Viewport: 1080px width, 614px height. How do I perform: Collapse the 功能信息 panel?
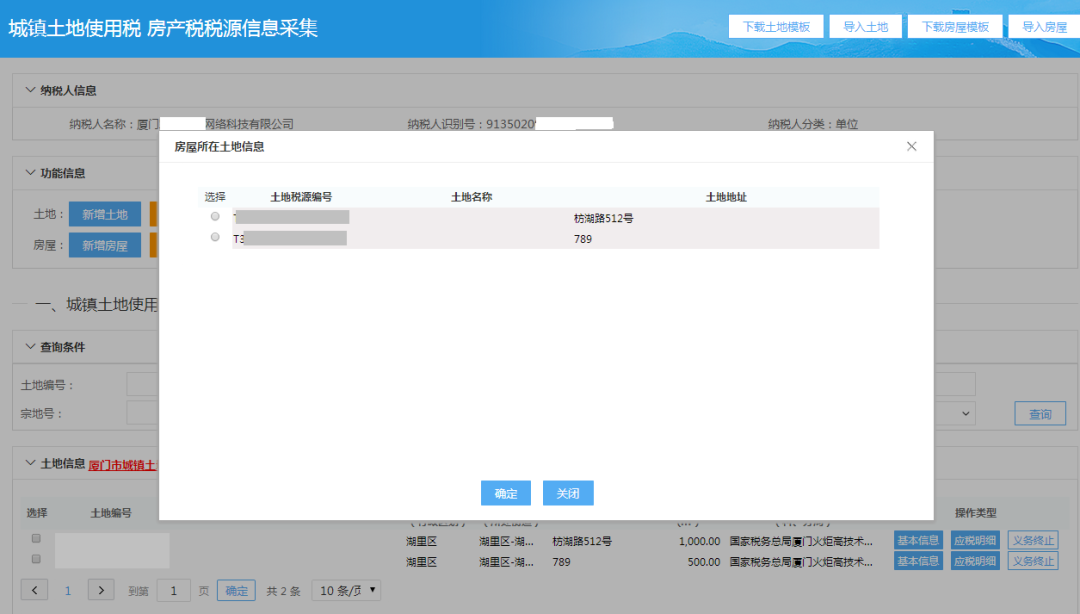click(x=30, y=171)
